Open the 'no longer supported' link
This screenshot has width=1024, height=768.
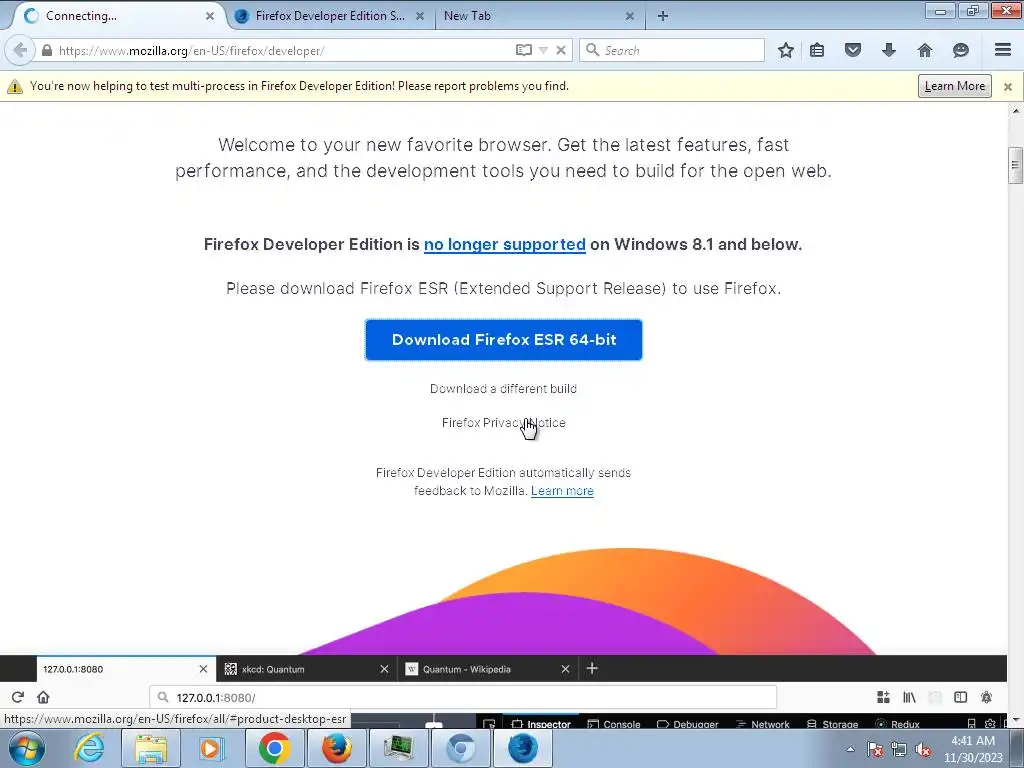click(x=504, y=244)
